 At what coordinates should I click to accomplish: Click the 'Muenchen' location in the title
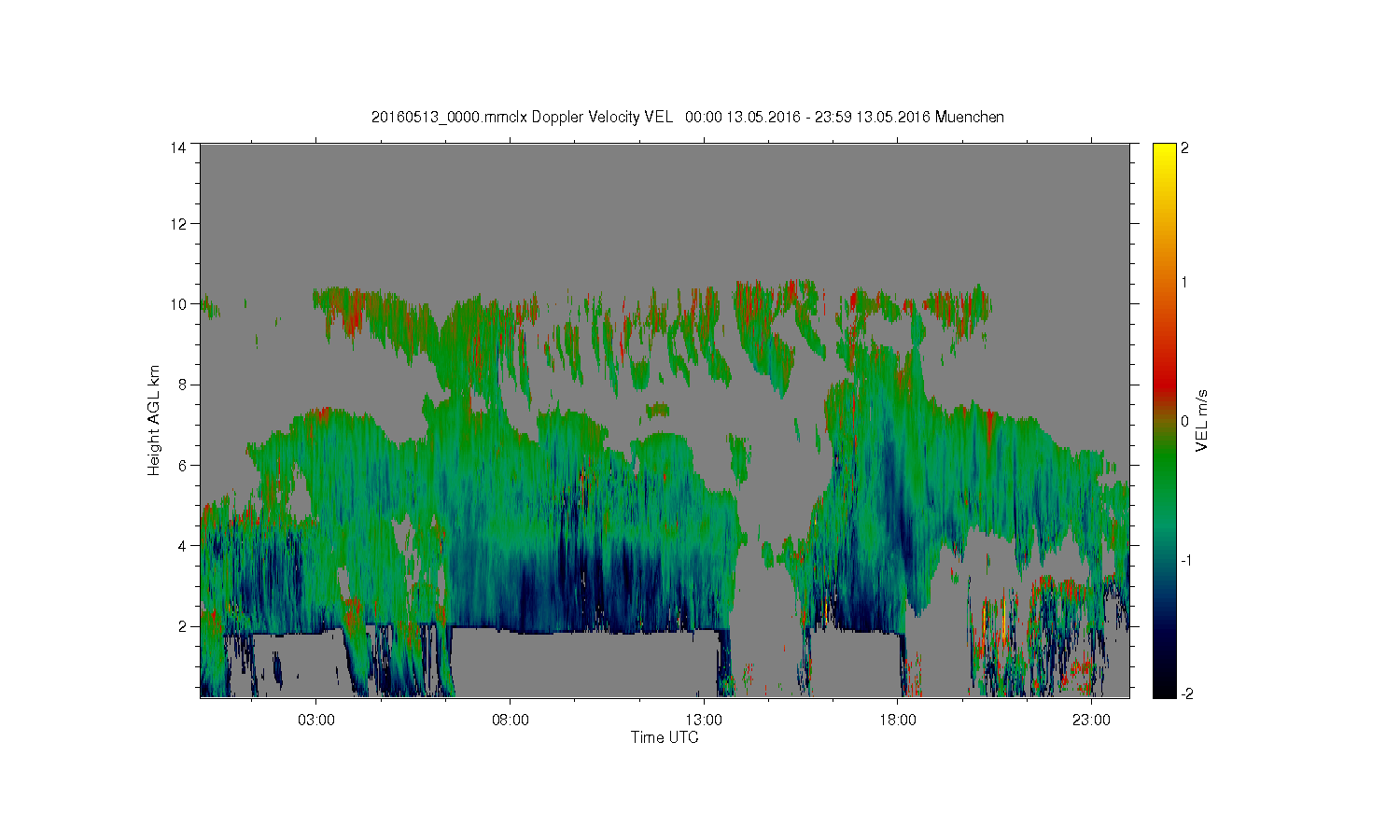point(969,118)
